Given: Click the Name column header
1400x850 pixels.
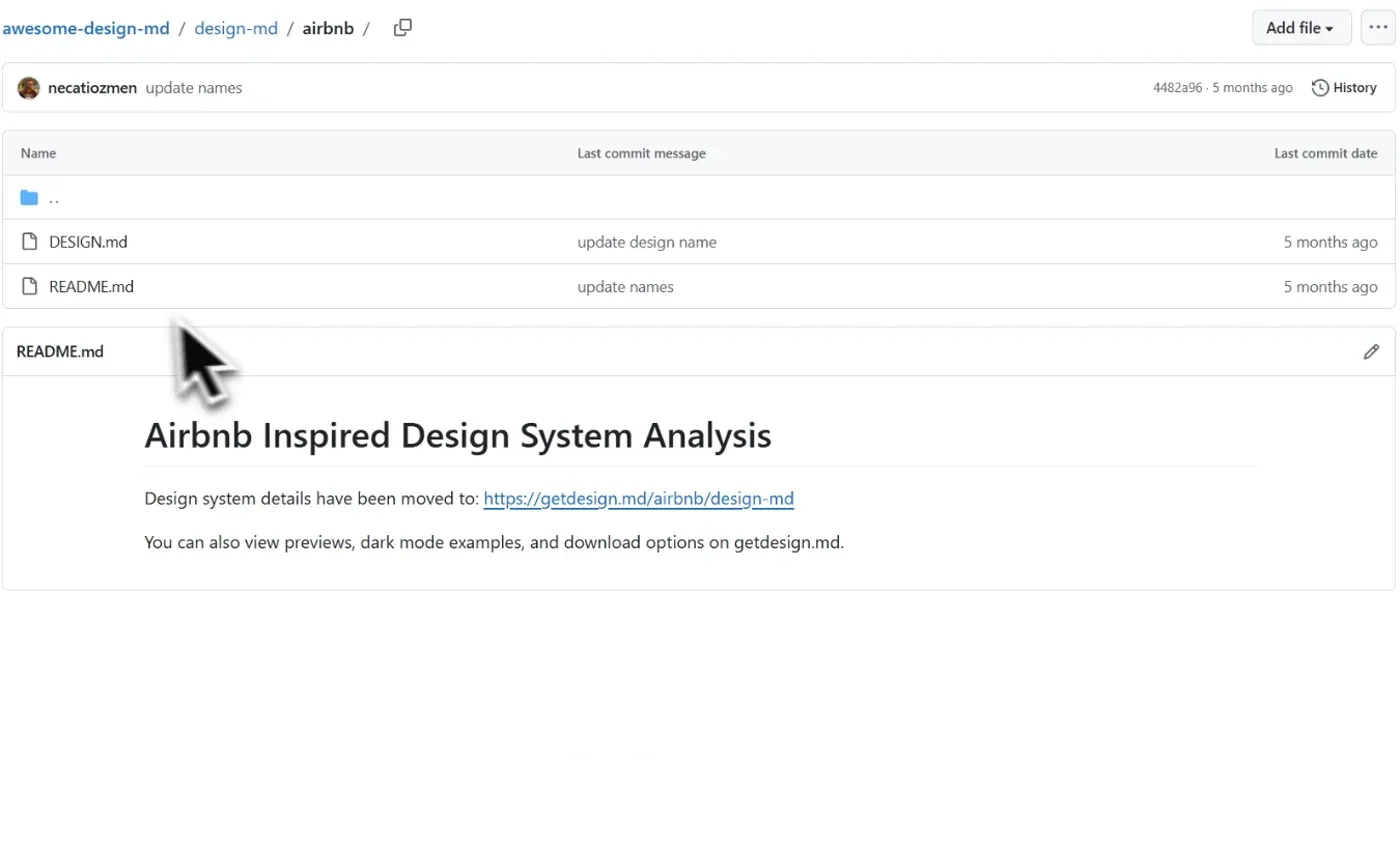Looking at the screenshot, I should click(38, 153).
